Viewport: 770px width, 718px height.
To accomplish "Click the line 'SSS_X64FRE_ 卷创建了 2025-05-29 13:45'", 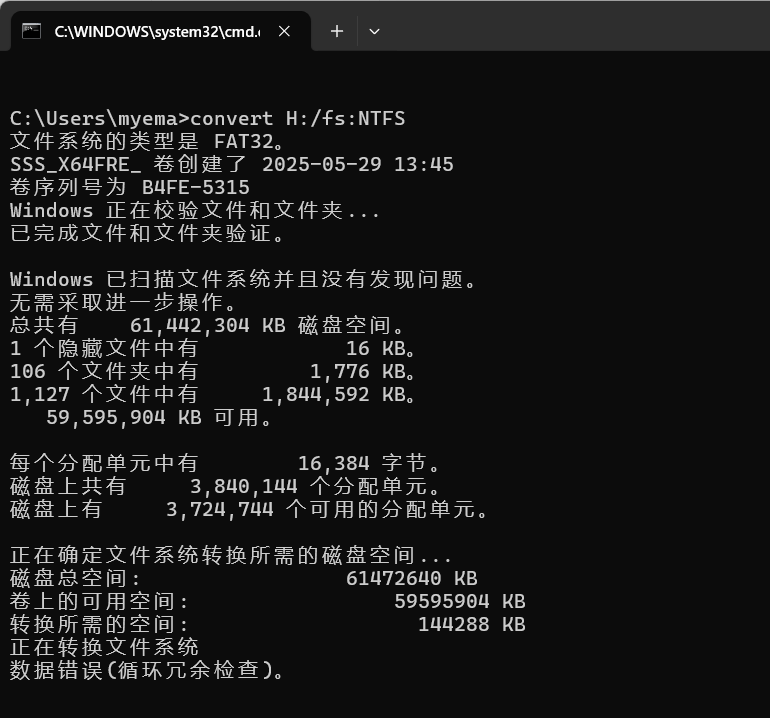I will [232, 164].
